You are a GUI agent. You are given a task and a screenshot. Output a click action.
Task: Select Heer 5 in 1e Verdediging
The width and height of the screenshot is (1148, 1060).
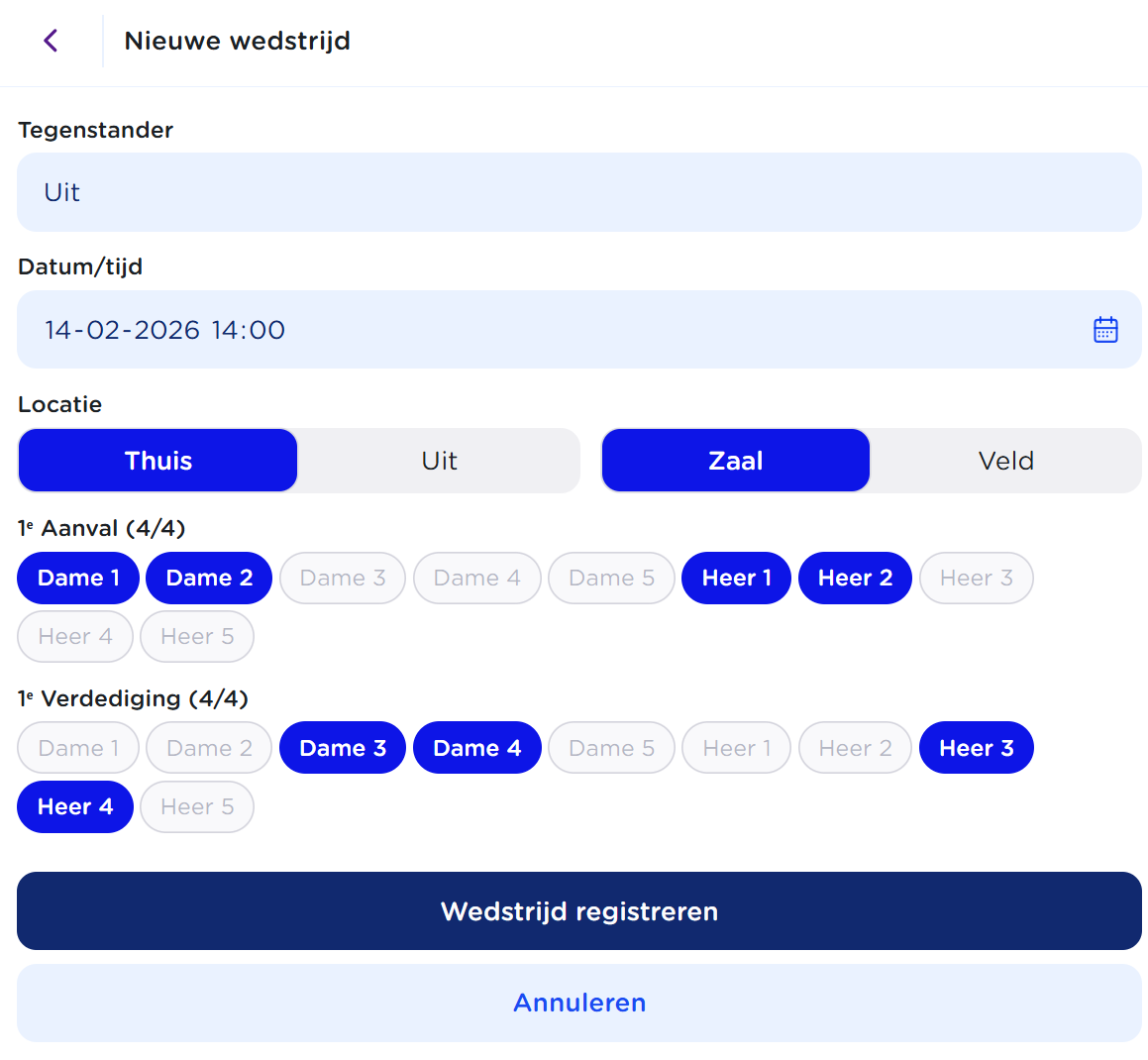click(x=196, y=806)
